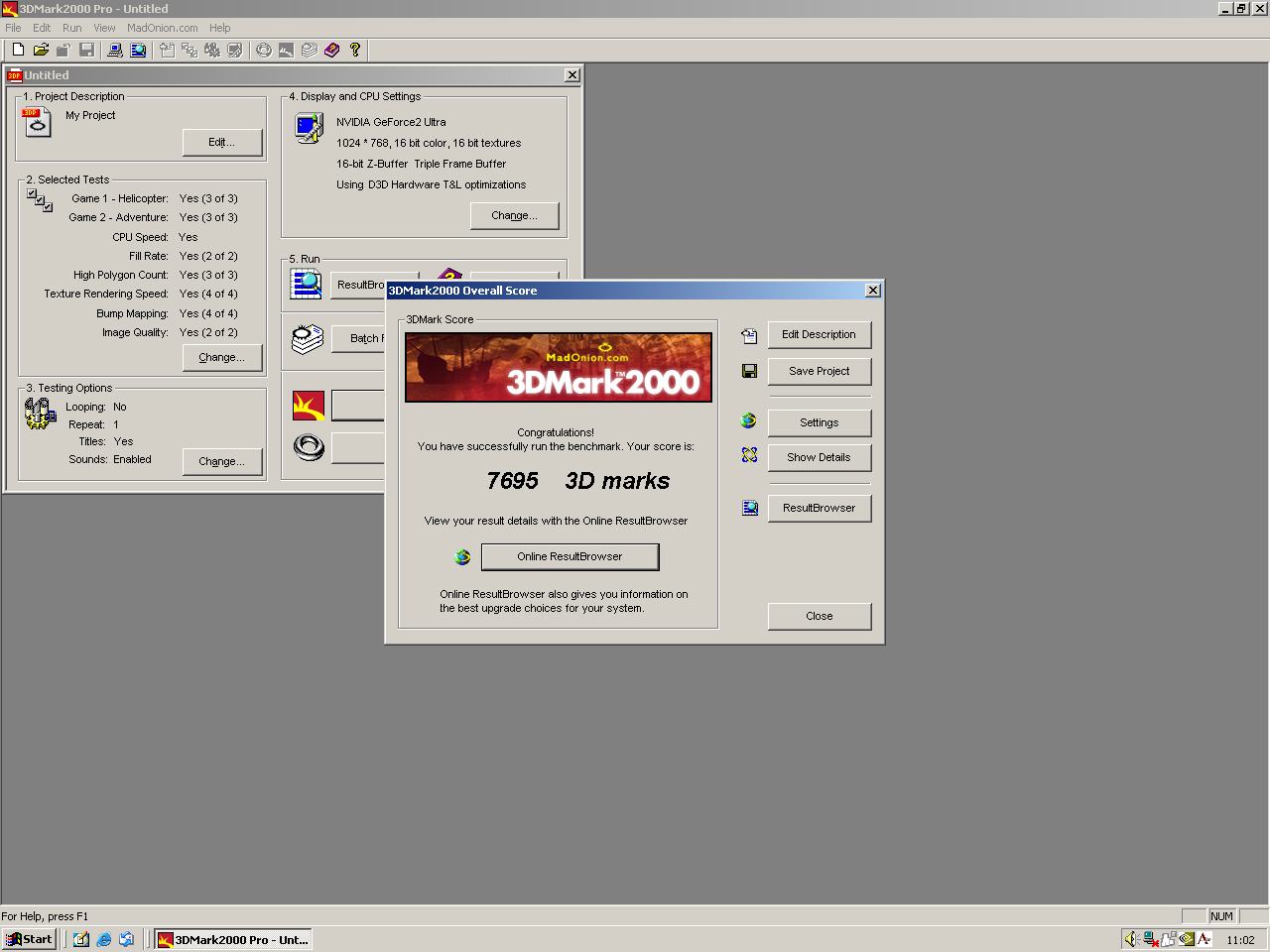Click Change in Selected Tests section
Screen dimensions: 1270x952
[x=222, y=357]
